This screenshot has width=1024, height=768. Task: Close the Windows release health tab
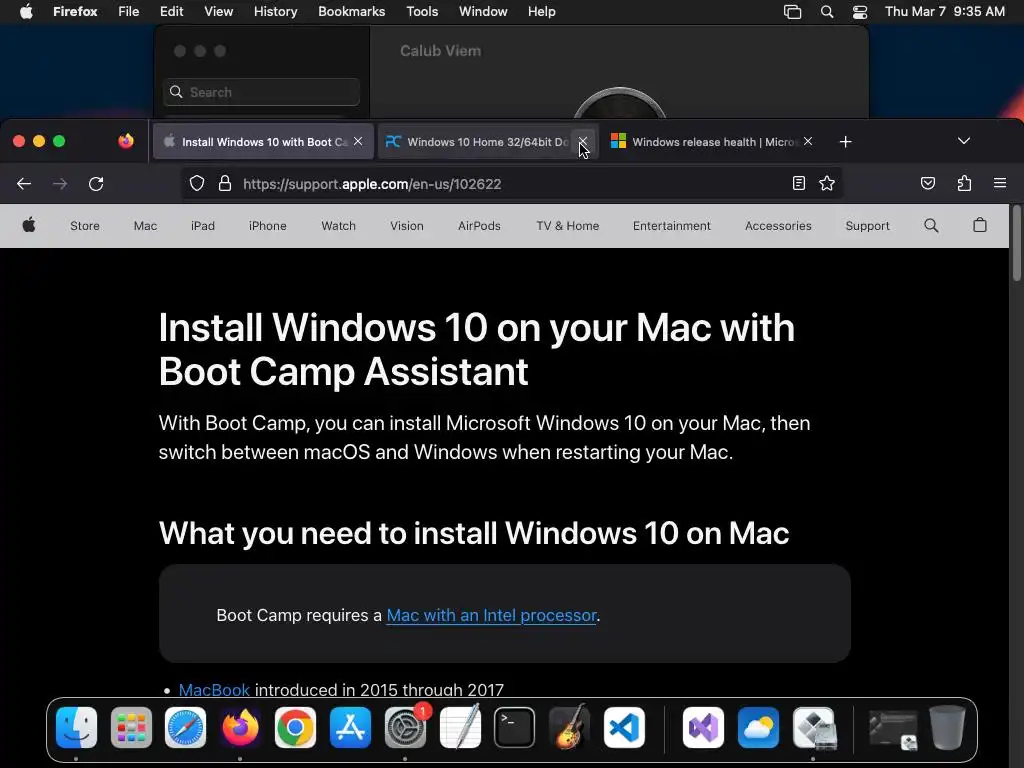808,142
